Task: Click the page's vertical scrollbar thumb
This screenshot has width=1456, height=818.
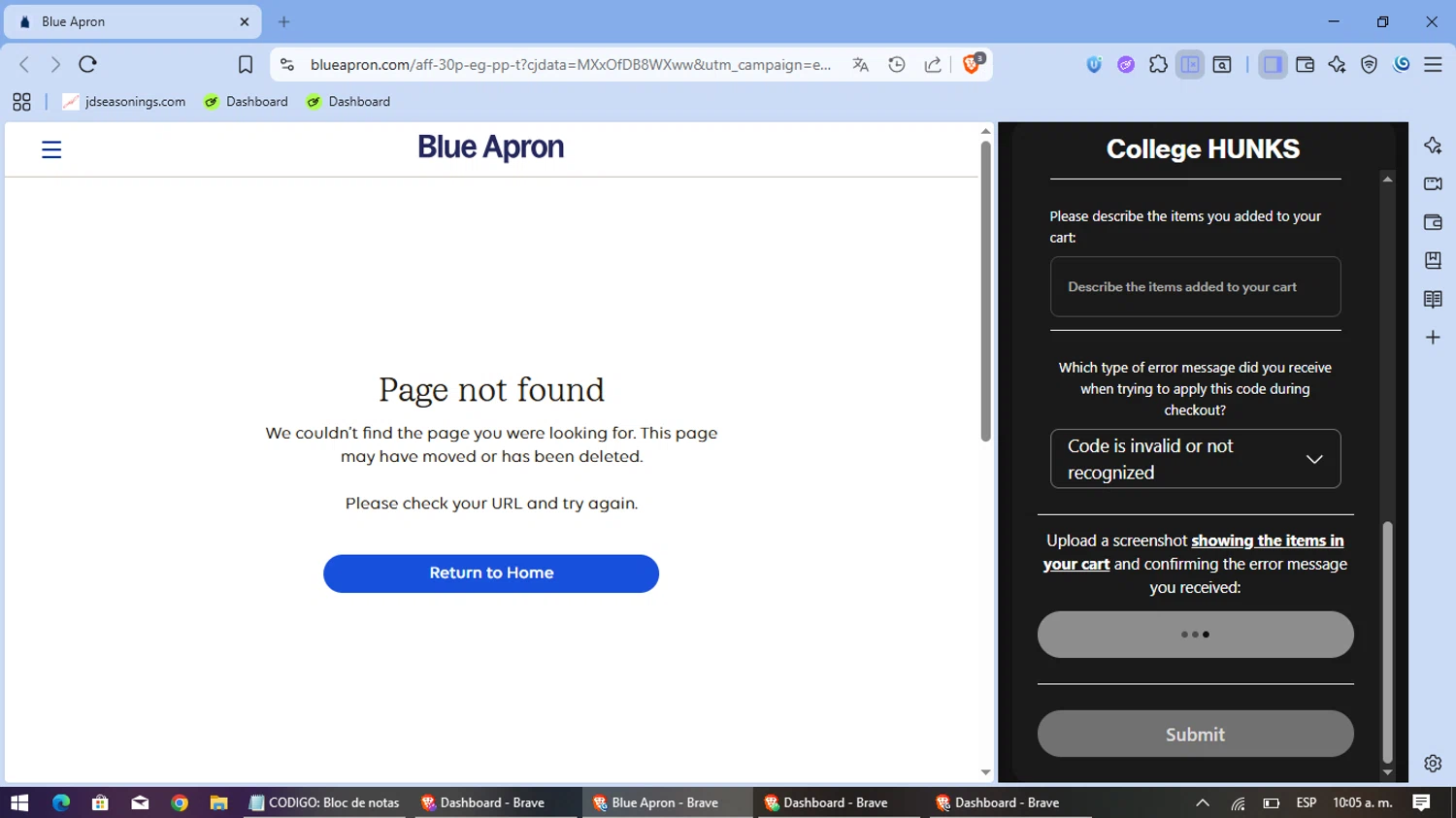Action: [x=985, y=291]
